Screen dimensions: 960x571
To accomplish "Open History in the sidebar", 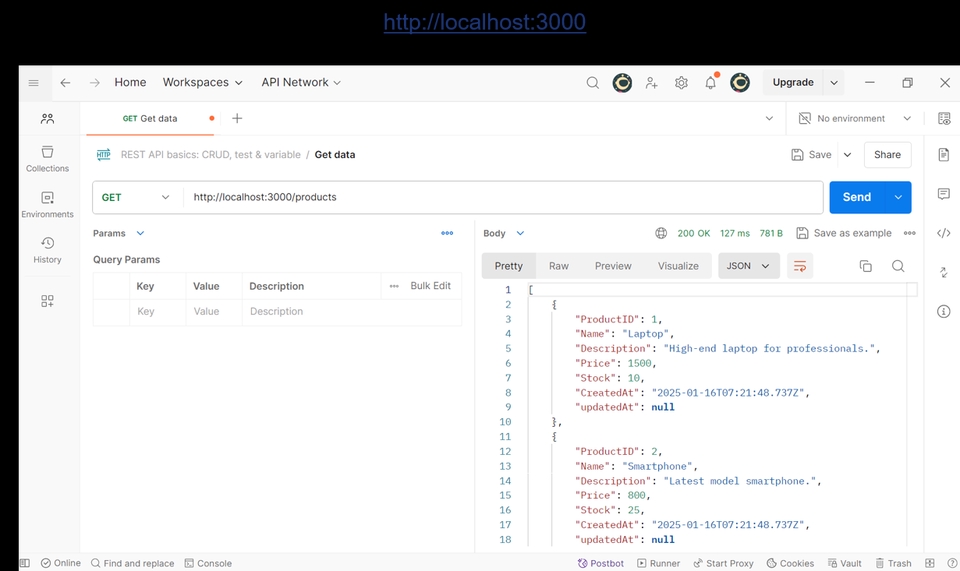I will (x=47, y=250).
